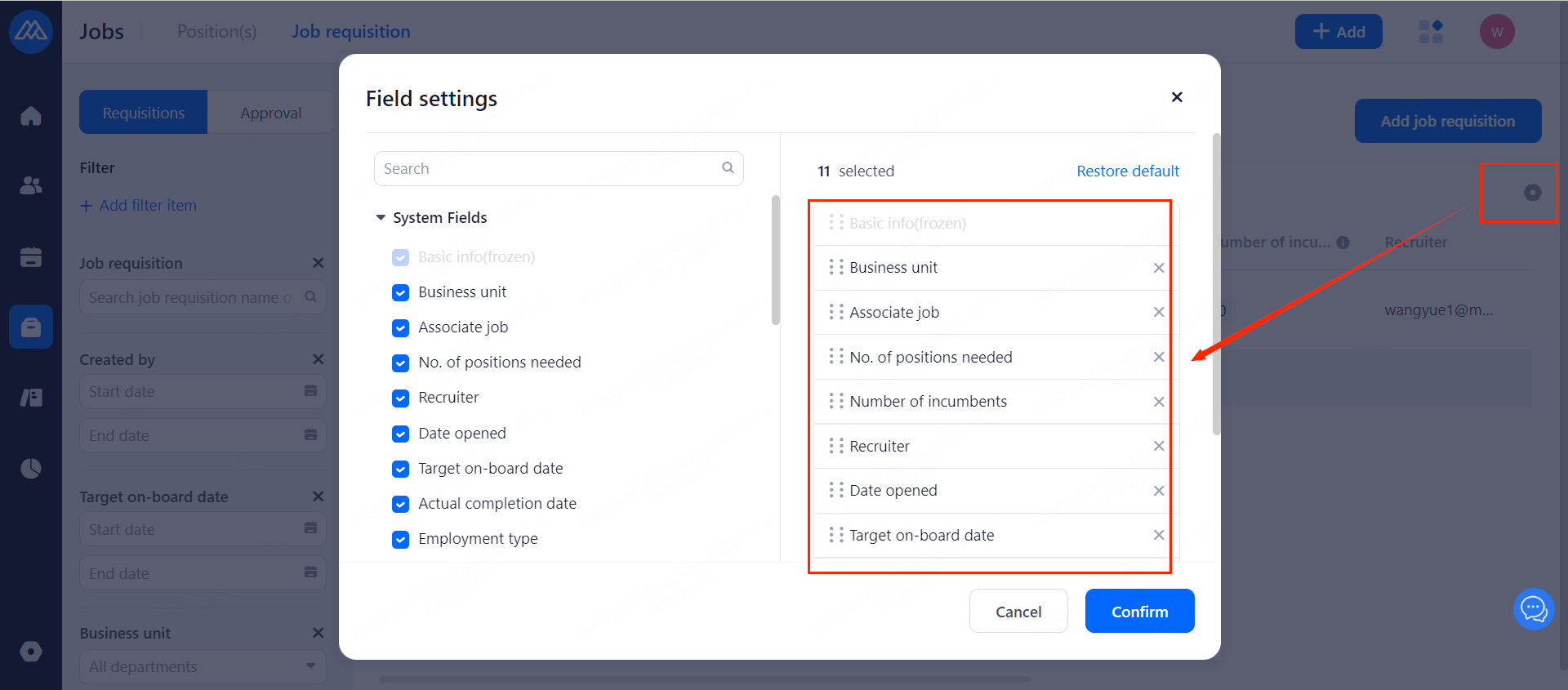Open the live chat support bubble

1533,609
